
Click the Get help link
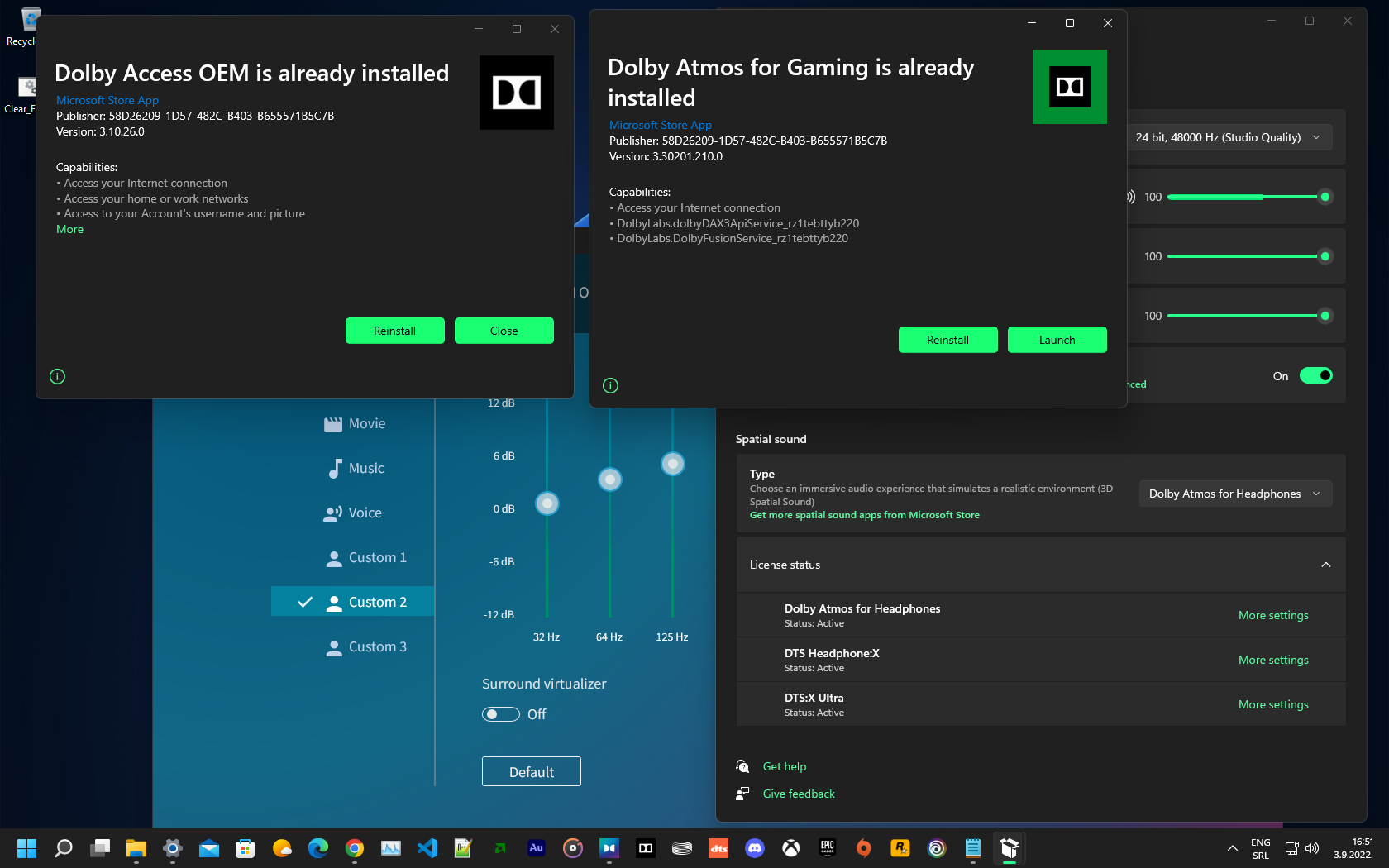pos(785,767)
